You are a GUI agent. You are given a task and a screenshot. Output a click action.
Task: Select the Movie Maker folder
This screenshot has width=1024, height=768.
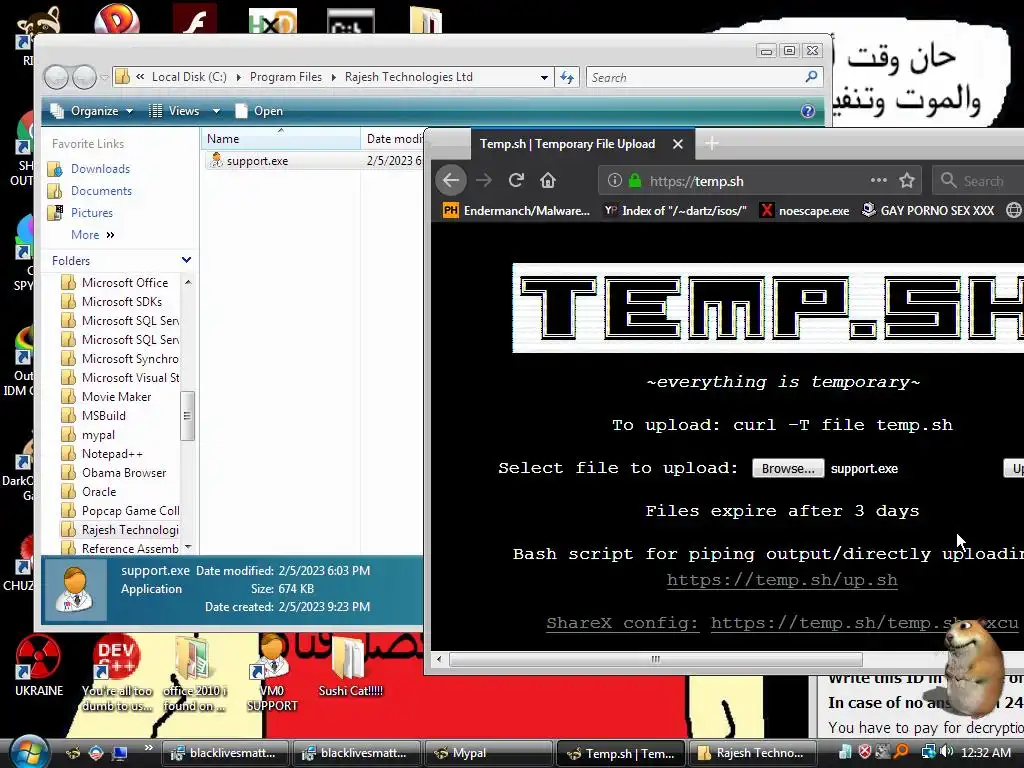(x=116, y=397)
